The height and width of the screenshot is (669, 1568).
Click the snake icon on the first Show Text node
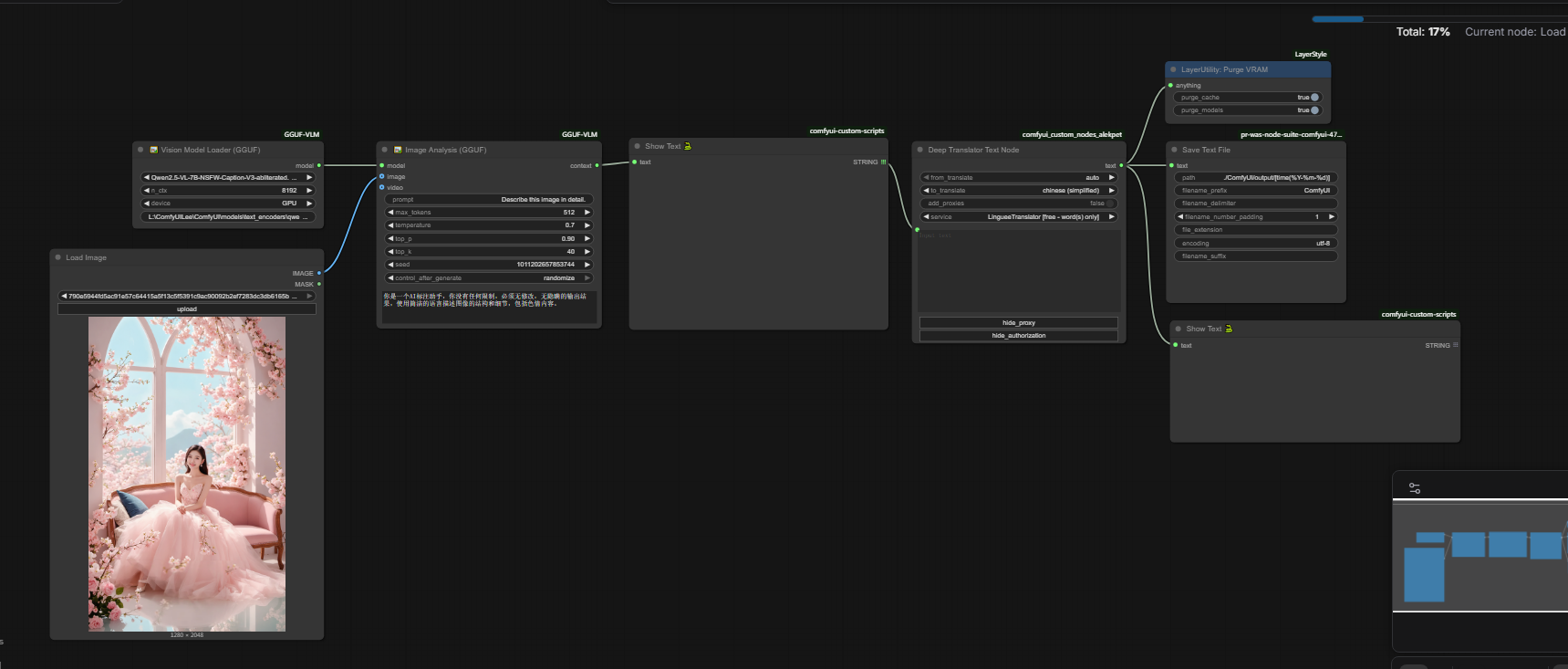click(x=688, y=146)
